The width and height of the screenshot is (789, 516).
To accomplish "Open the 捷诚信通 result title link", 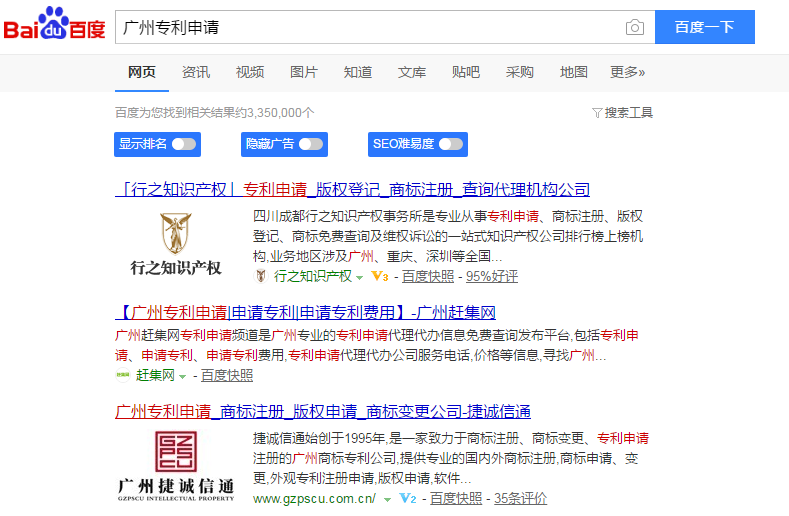I will 323,412.
